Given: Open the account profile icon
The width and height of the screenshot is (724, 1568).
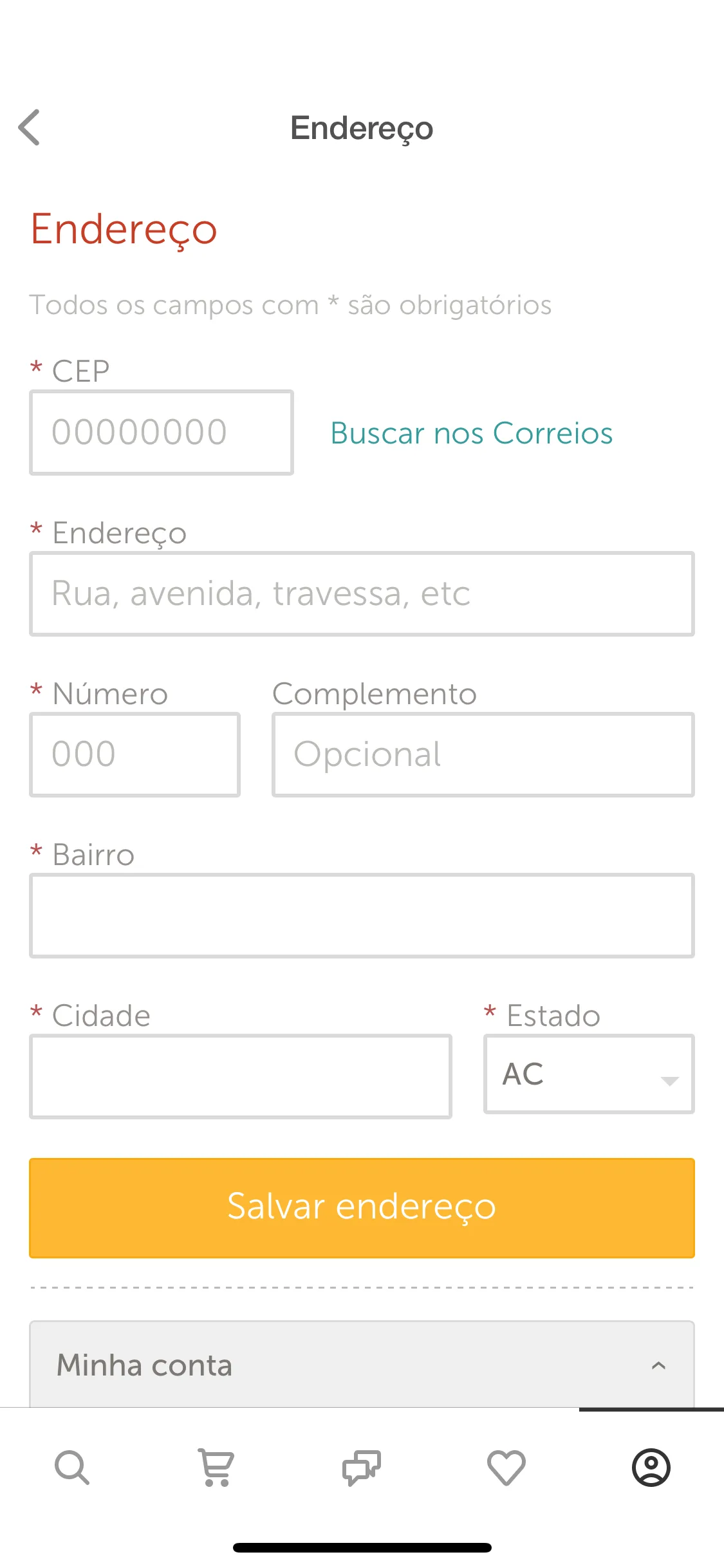Looking at the screenshot, I should 651,1468.
